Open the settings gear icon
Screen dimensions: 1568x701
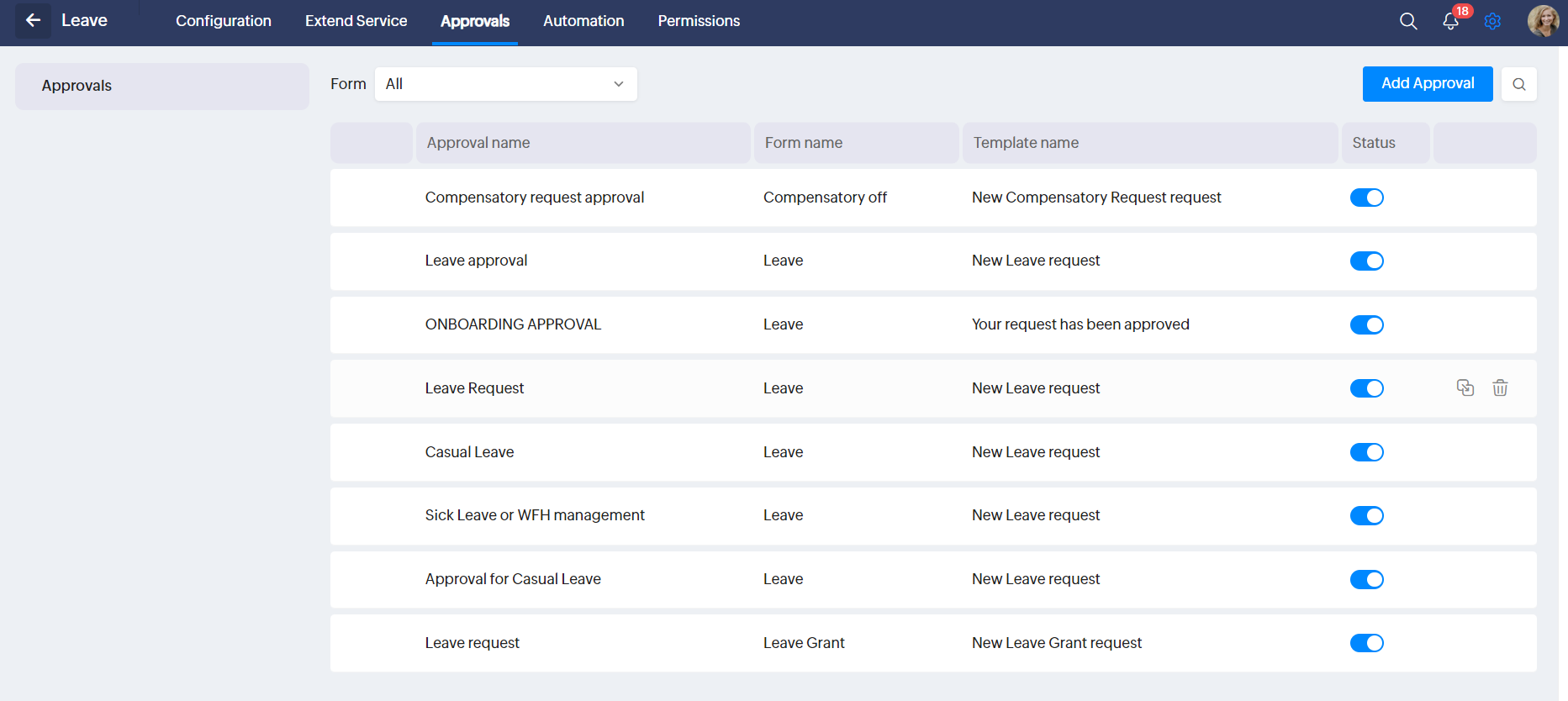(x=1492, y=21)
